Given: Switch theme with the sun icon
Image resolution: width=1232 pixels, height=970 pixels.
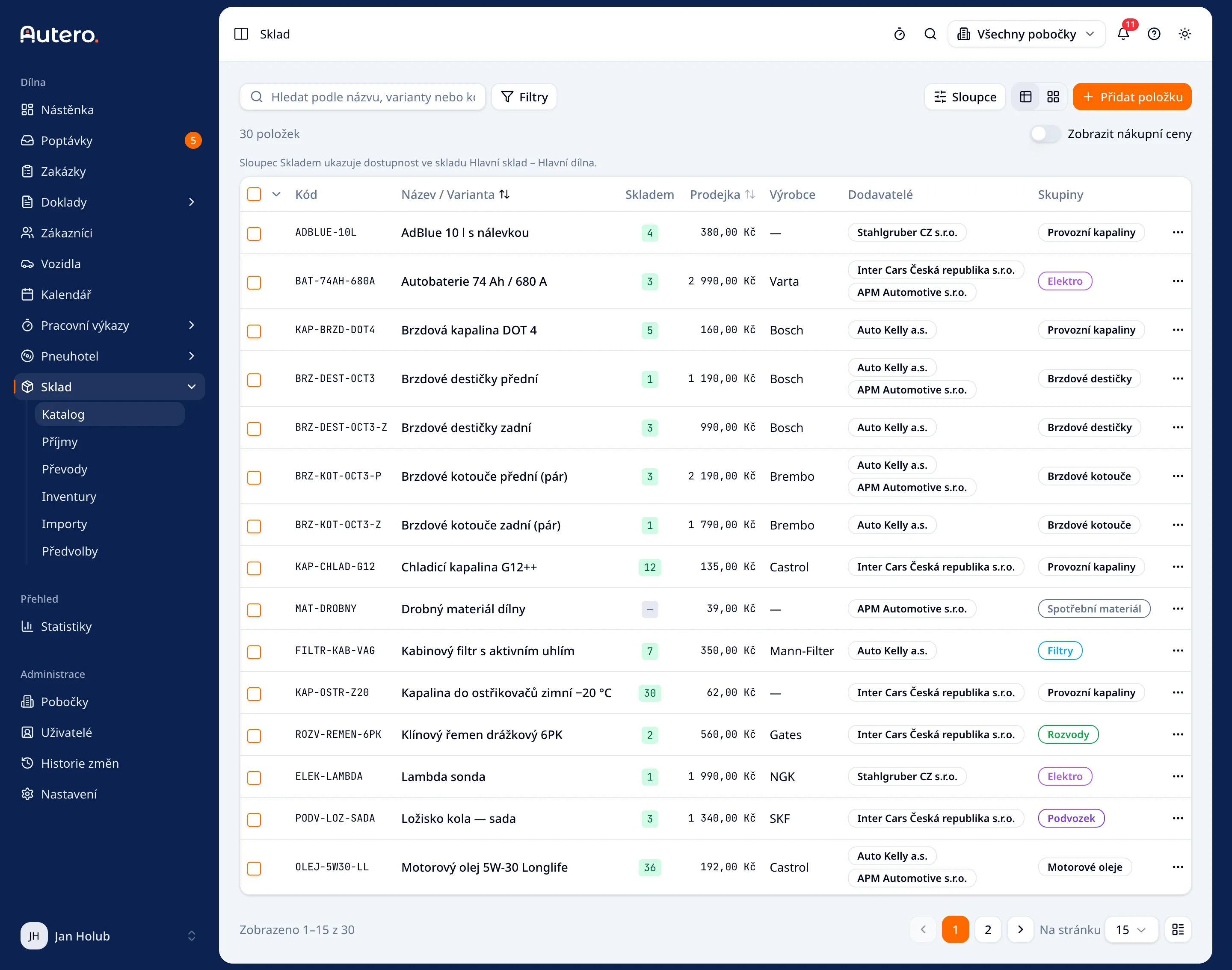Looking at the screenshot, I should [1184, 34].
